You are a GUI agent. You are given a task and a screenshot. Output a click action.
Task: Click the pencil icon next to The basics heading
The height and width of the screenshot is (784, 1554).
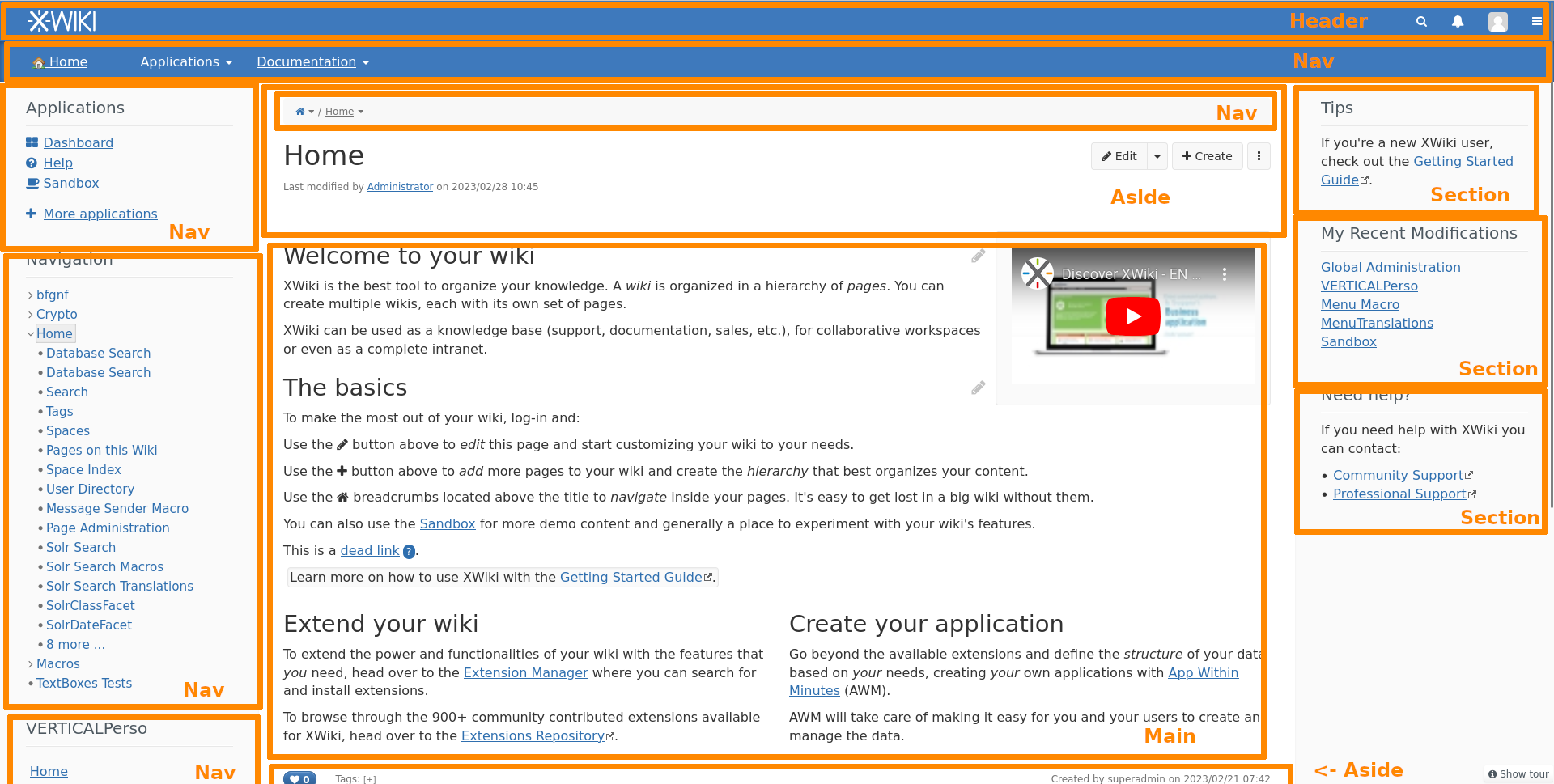coord(979,388)
